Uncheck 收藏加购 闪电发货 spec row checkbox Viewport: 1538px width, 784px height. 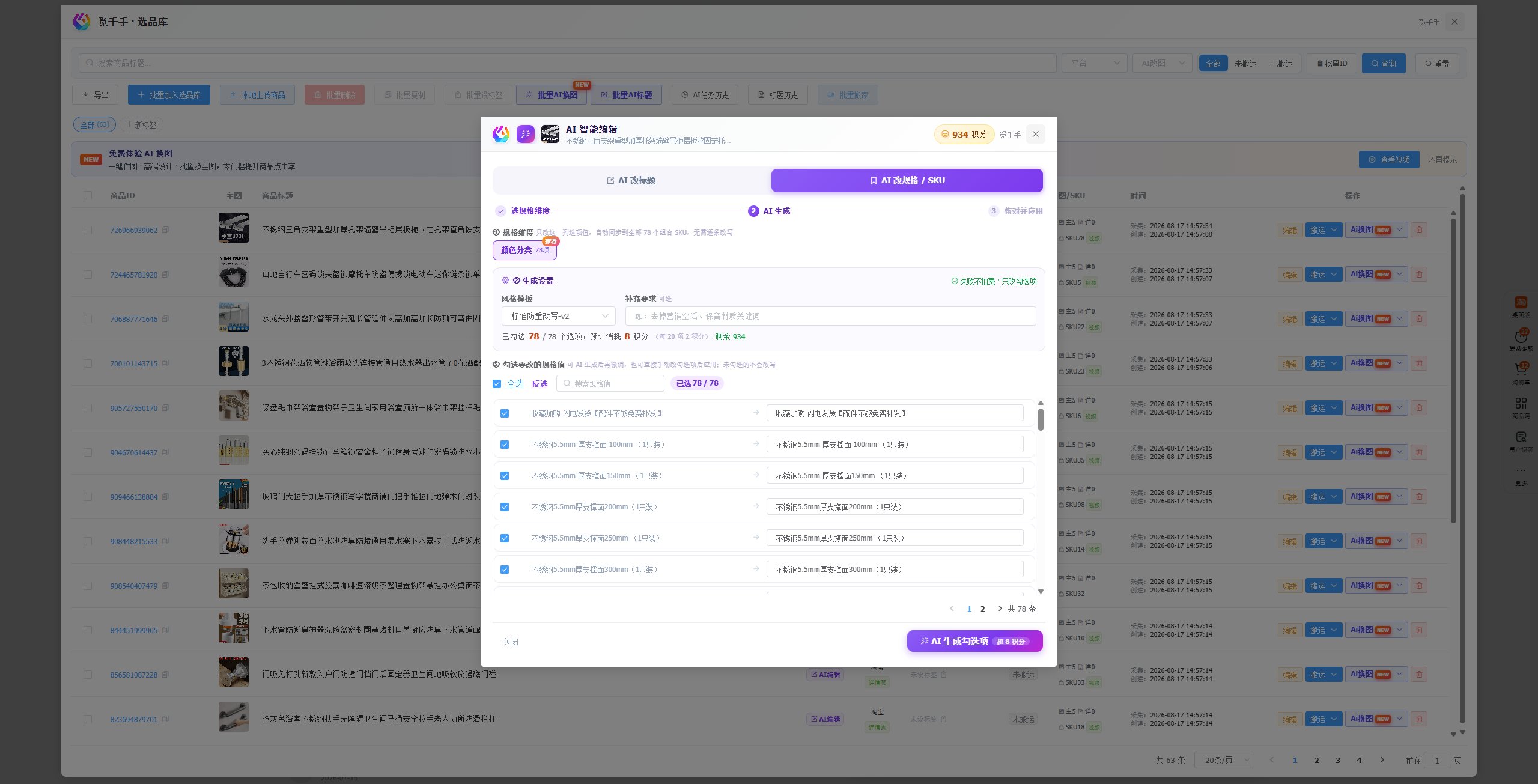click(x=505, y=413)
